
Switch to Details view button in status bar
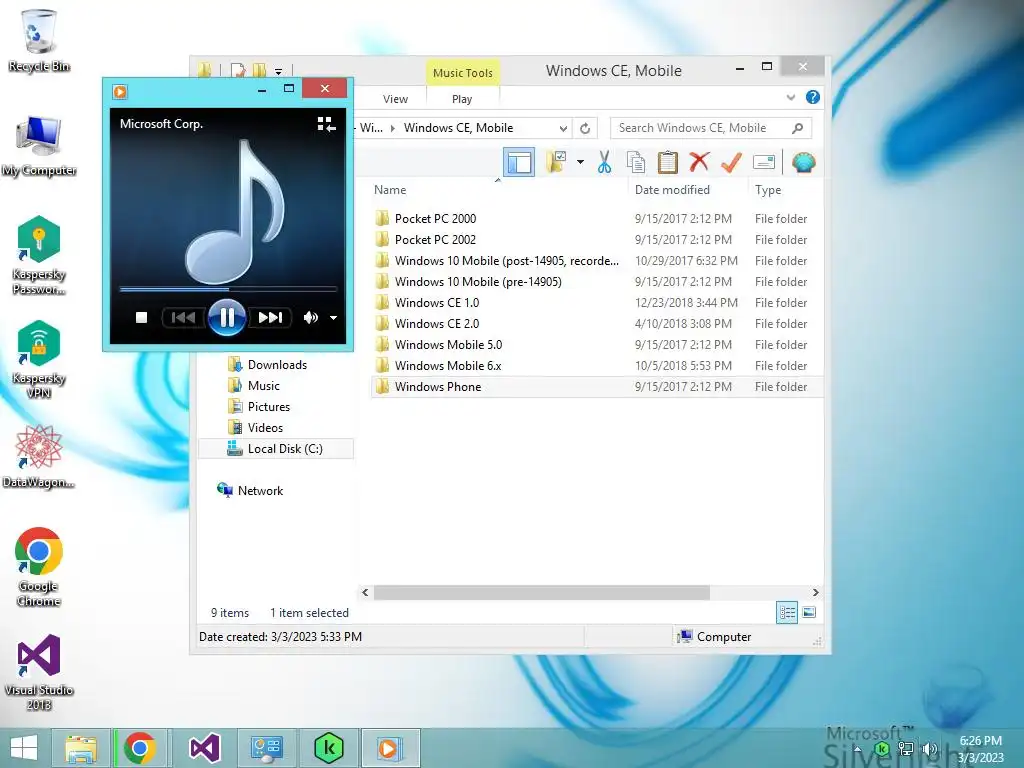[x=787, y=612]
